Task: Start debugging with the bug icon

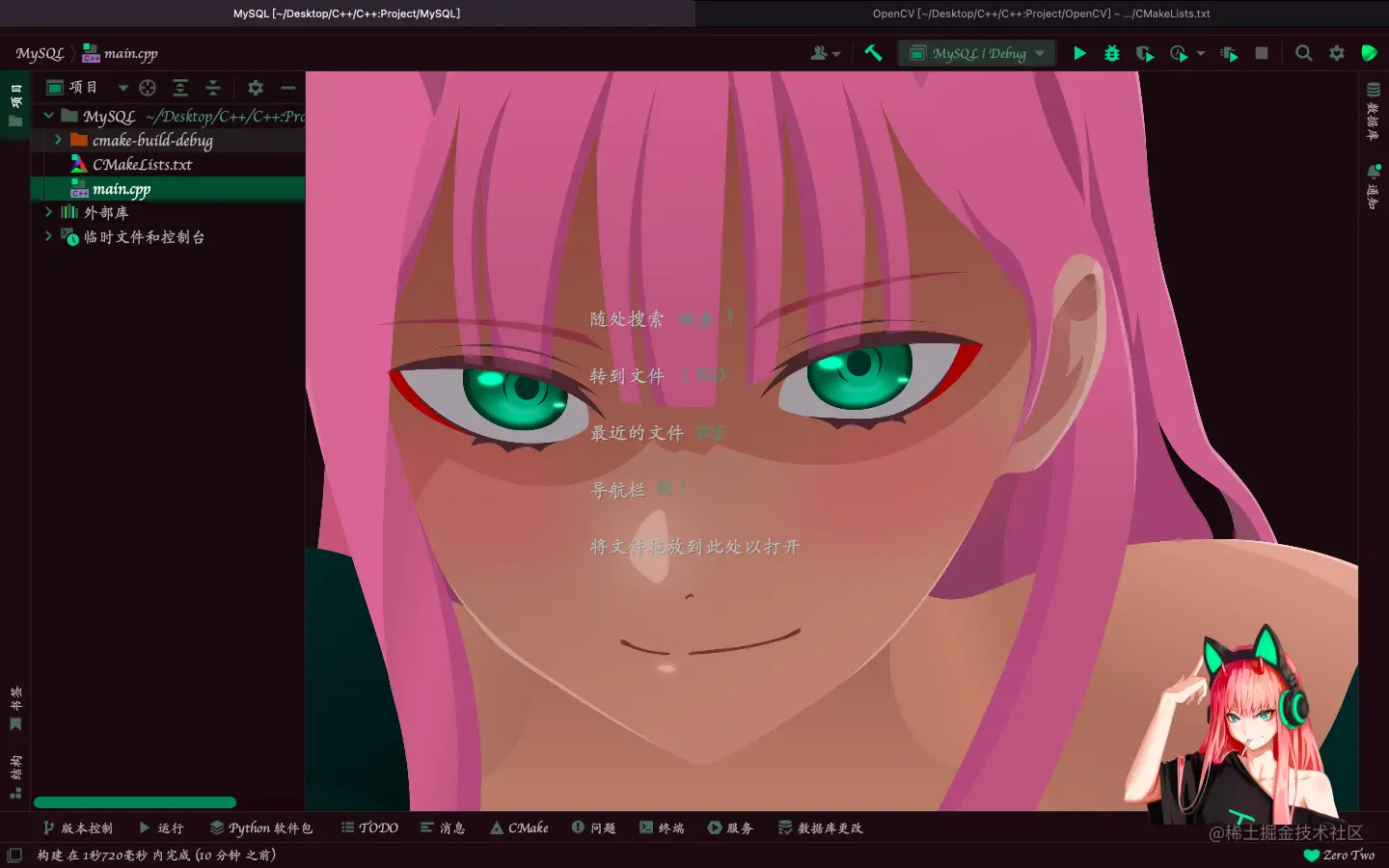Action: tap(1112, 53)
